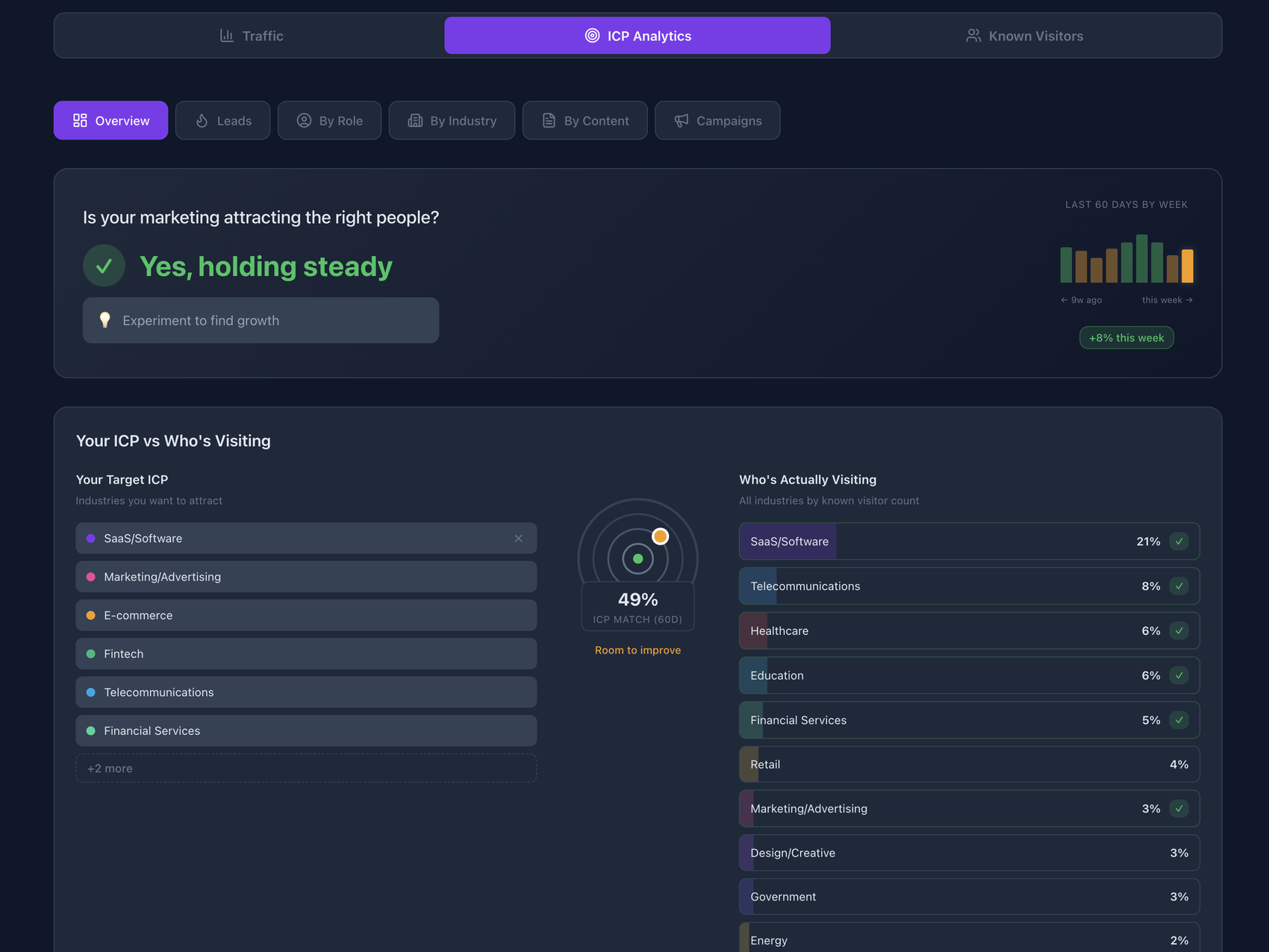Image resolution: width=1269 pixels, height=952 pixels.
Task: Open the Financial Services 5% visiting row
Action: [969, 721]
